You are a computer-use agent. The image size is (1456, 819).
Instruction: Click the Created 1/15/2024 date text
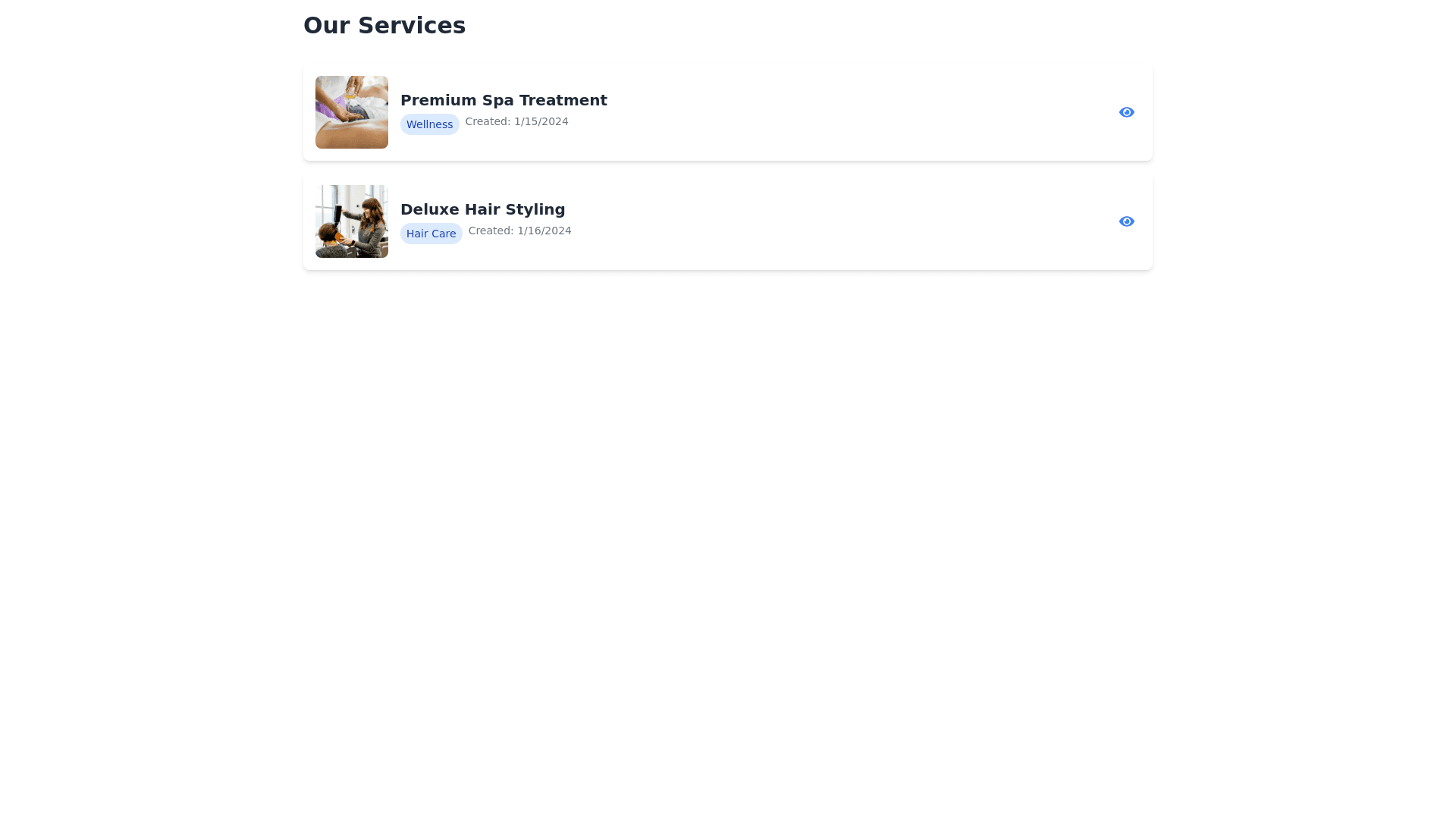coord(516,121)
